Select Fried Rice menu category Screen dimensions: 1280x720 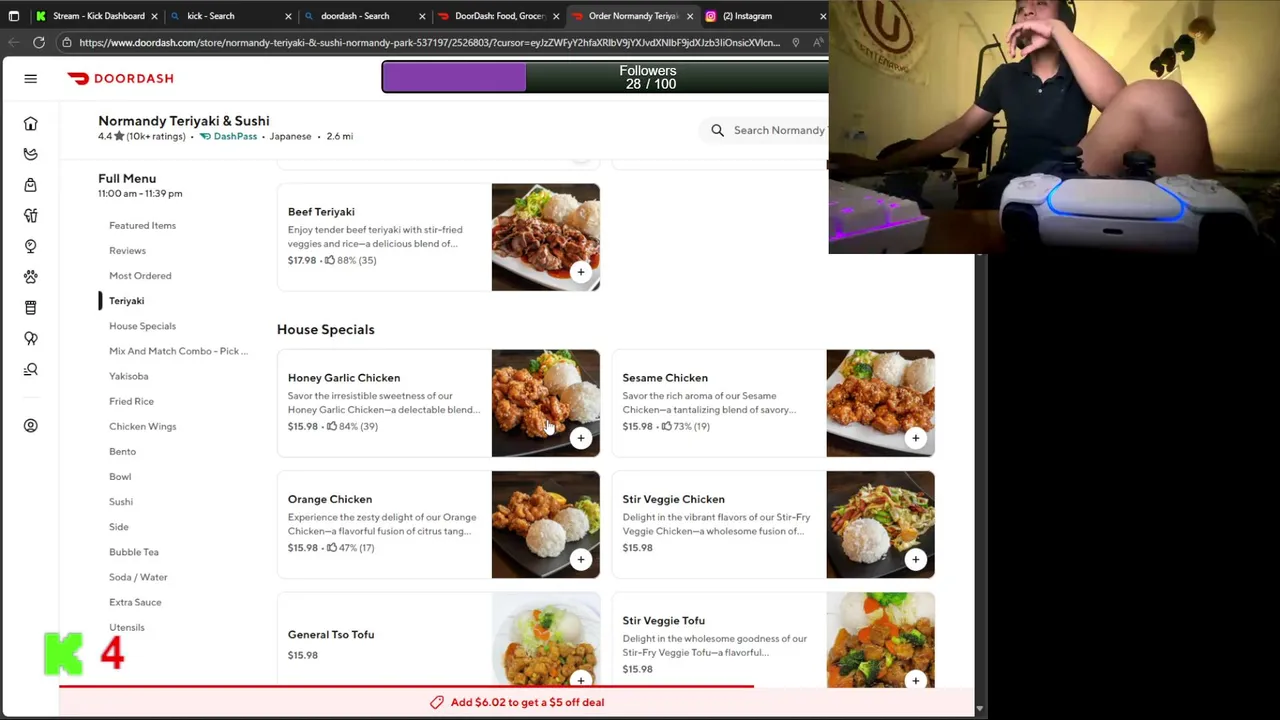[x=131, y=401]
